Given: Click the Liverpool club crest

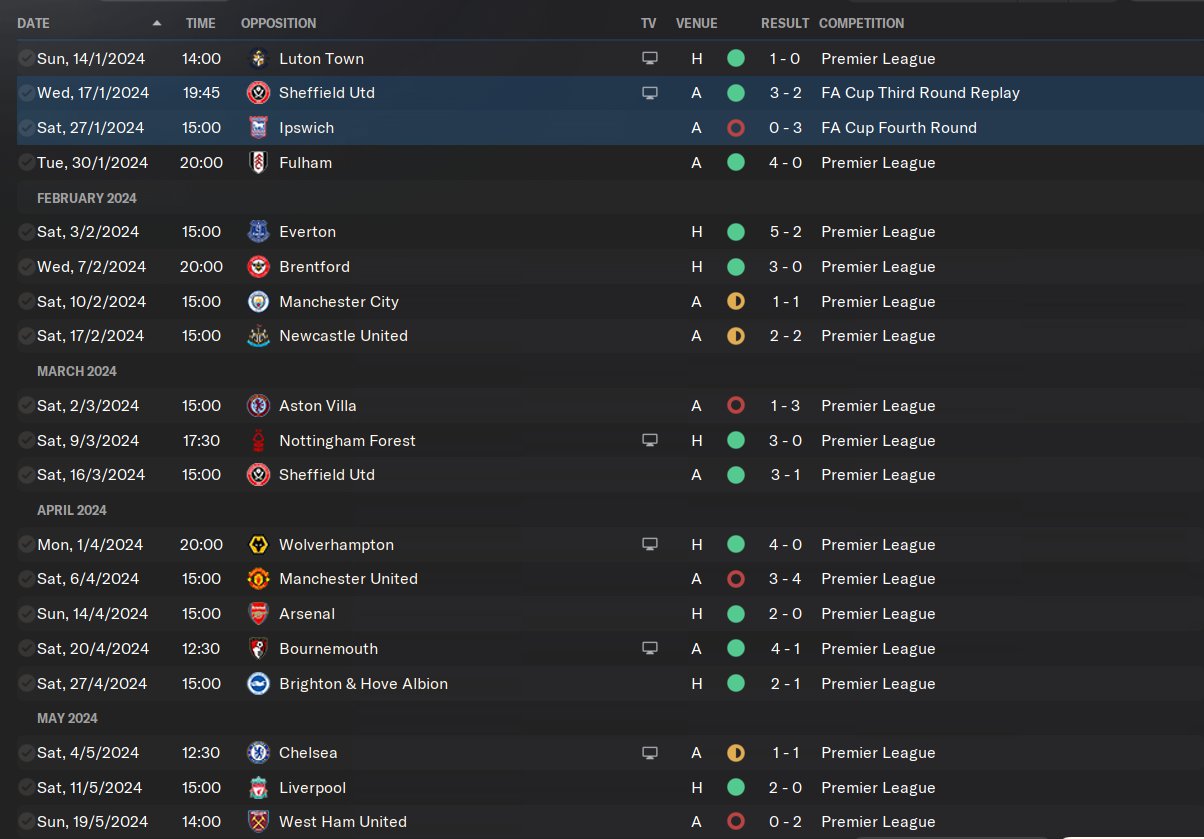Looking at the screenshot, I should (258, 788).
